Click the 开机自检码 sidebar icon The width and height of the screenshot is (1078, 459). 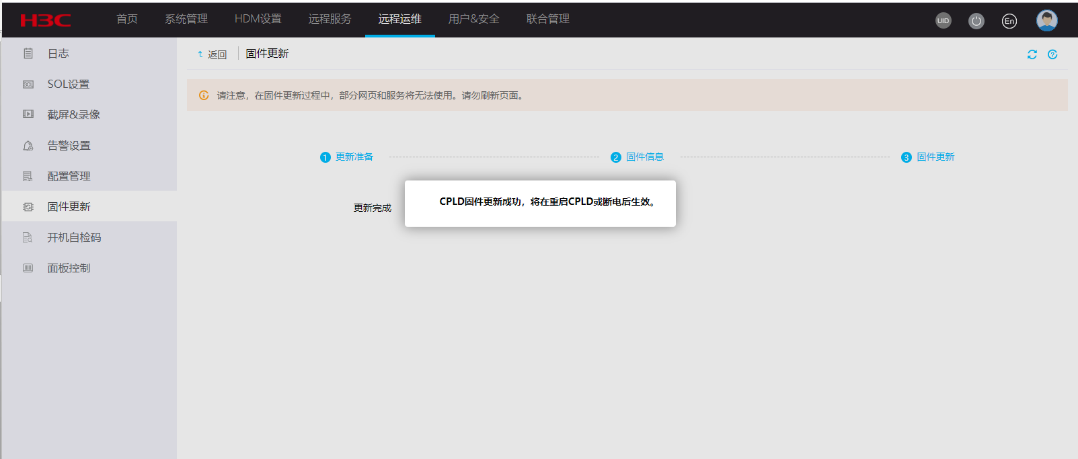tap(28, 238)
